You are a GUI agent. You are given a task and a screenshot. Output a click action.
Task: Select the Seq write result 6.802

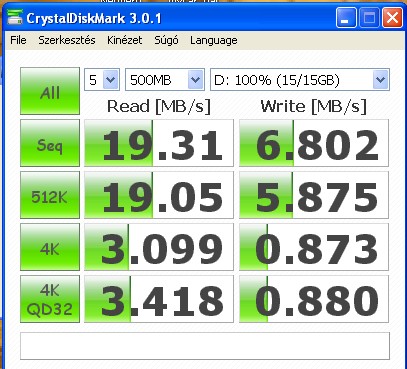[x=314, y=143]
